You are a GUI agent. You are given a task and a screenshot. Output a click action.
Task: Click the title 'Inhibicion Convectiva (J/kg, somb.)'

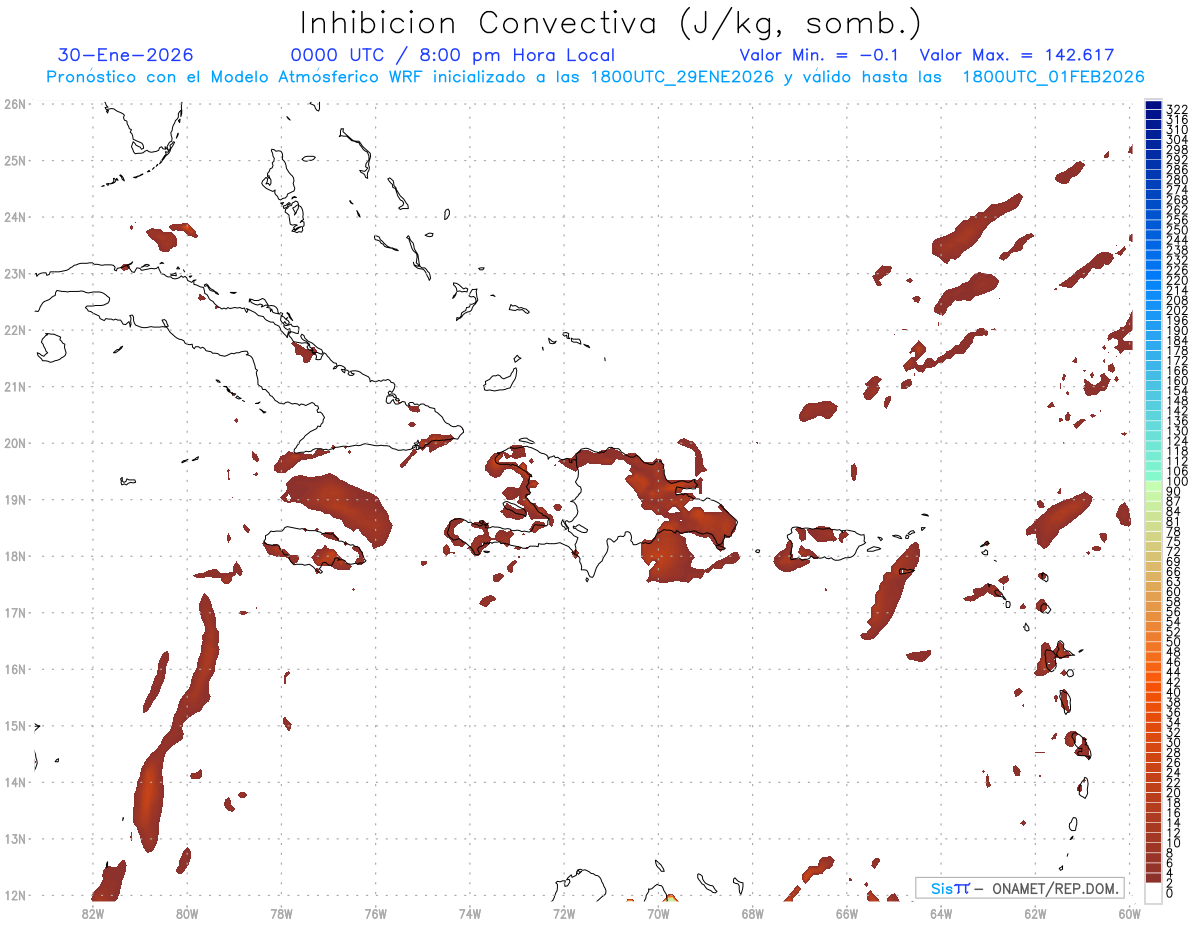tap(610, 24)
